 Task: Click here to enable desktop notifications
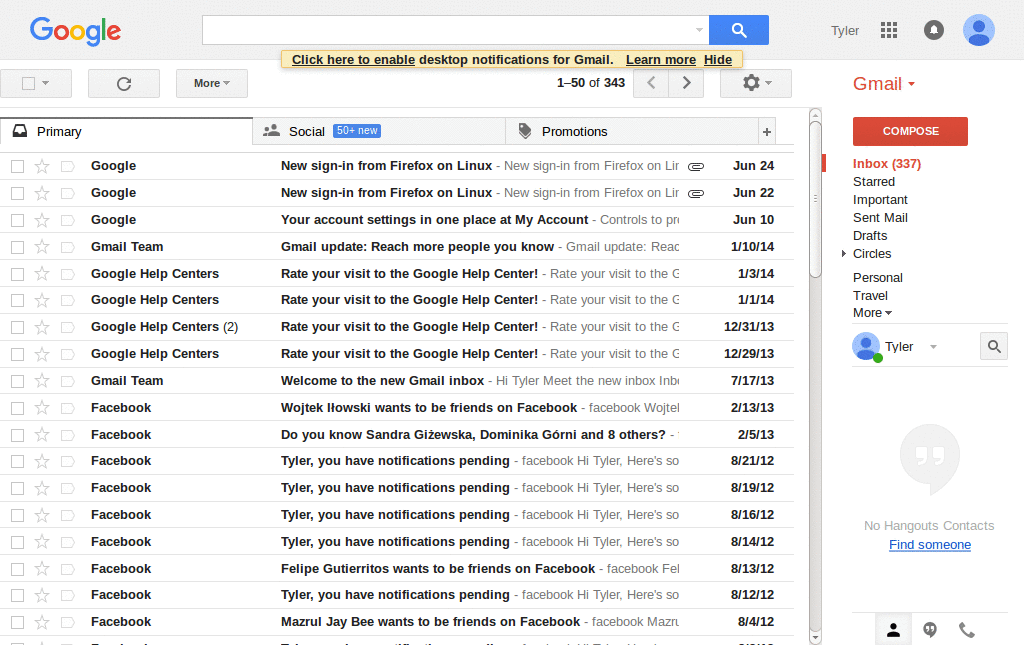[353, 59]
